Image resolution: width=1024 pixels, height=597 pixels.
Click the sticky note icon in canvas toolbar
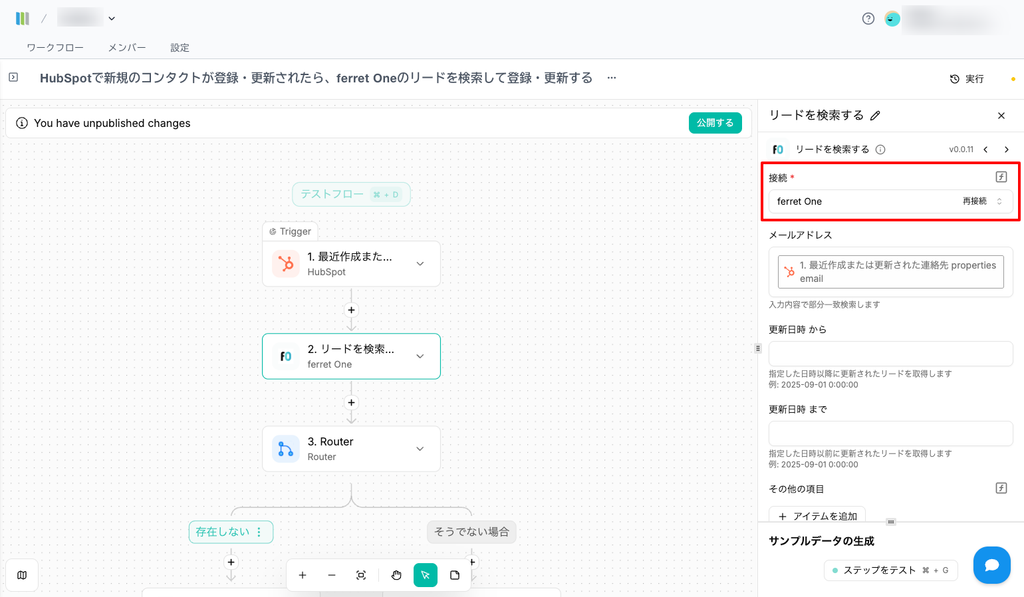455,575
